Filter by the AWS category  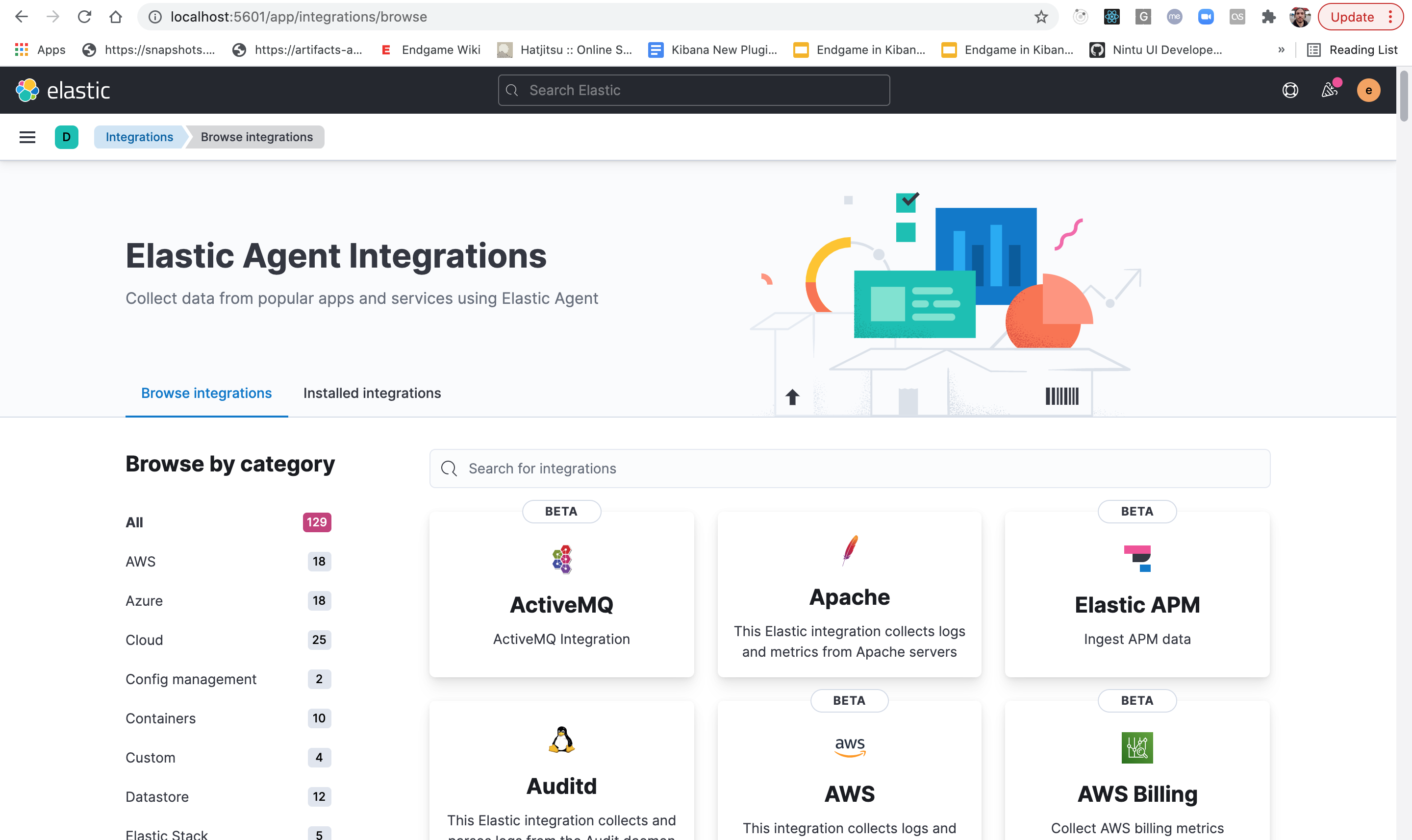pyautogui.click(x=140, y=561)
